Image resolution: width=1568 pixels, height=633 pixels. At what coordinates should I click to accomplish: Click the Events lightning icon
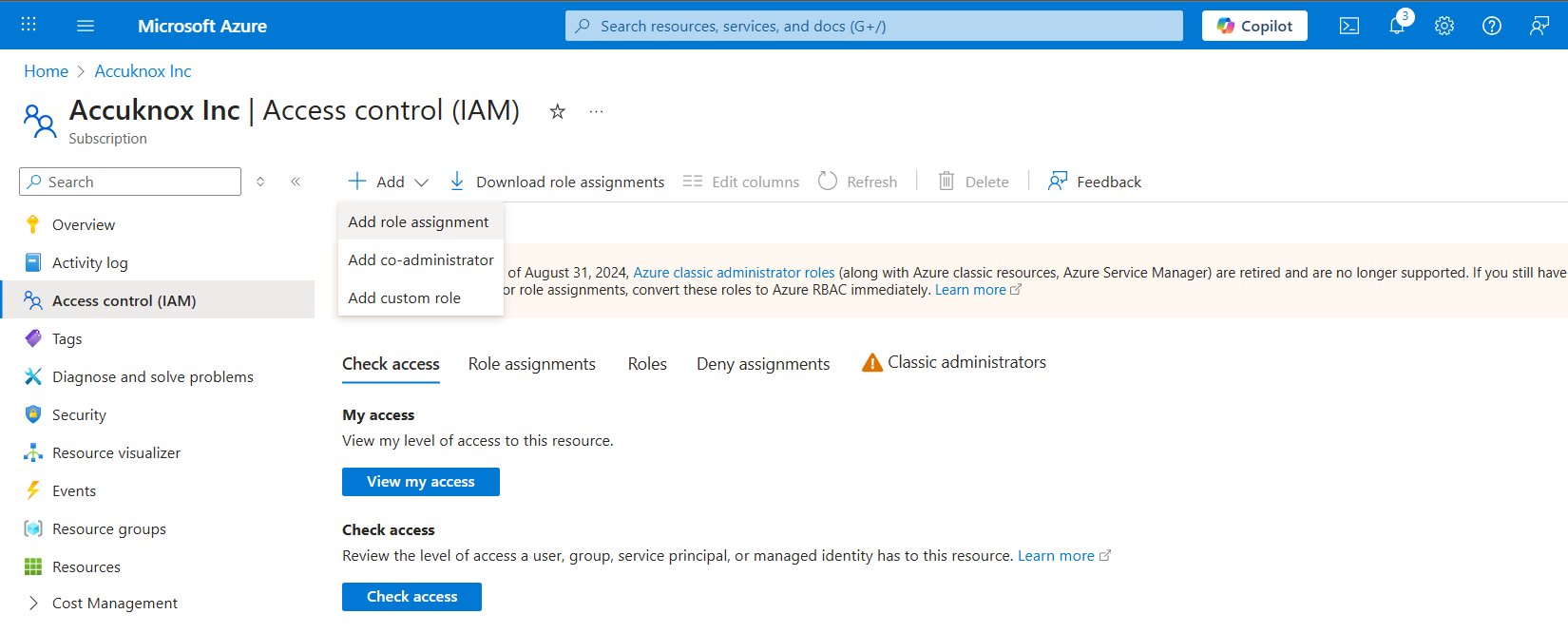(x=33, y=490)
